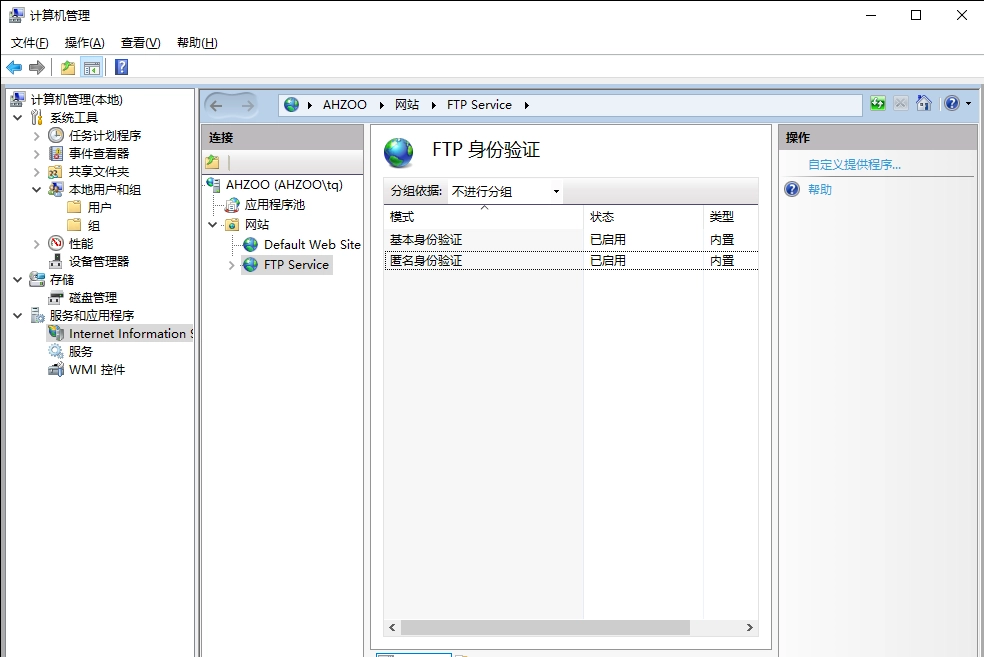Expand the FTP Service tree node
Viewport: 984px width, 657px height.
point(232,265)
